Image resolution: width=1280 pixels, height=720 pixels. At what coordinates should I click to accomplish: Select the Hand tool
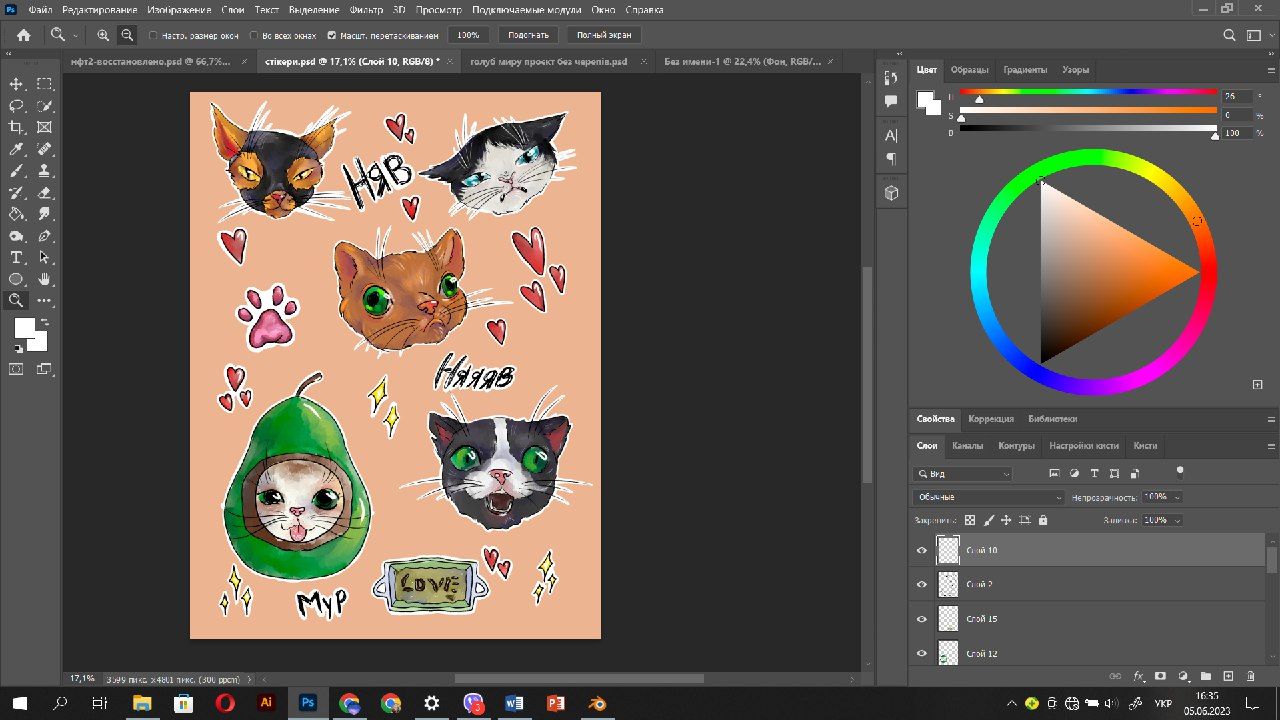coord(44,279)
